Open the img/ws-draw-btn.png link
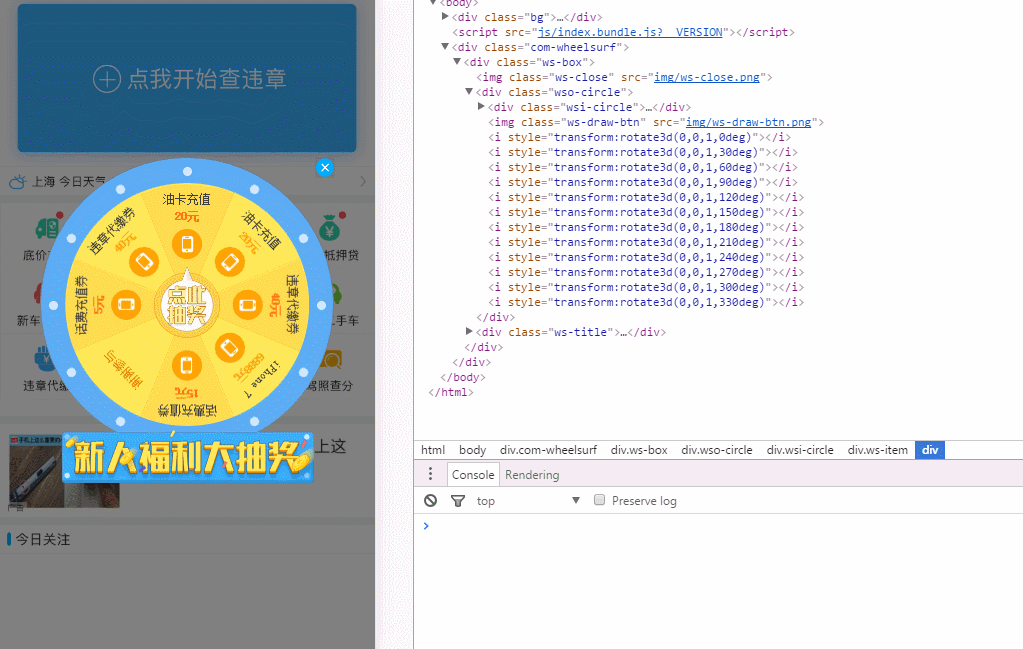Viewport: 1023px width, 649px height. (x=748, y=122)
